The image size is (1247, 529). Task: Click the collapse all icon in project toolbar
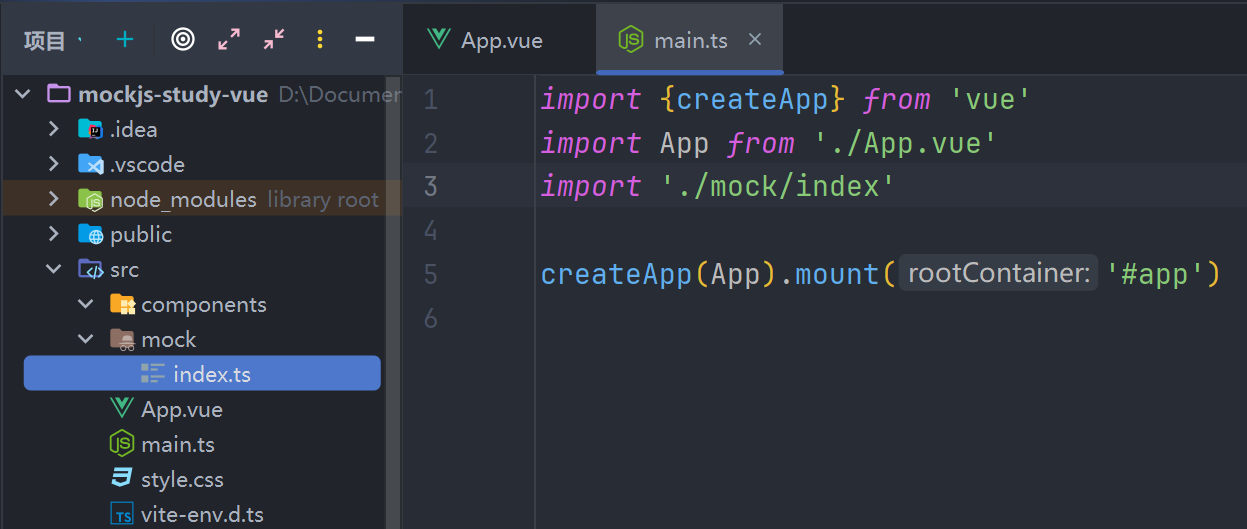coord(274,39)
